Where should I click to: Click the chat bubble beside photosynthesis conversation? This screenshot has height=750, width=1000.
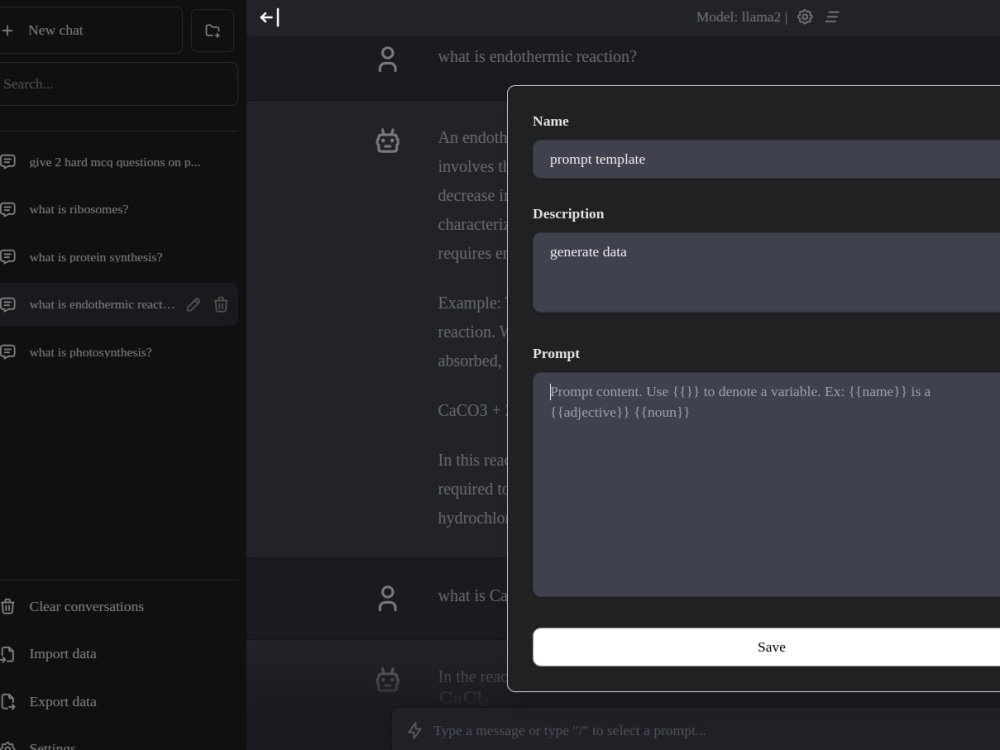(x=9, y=352)
